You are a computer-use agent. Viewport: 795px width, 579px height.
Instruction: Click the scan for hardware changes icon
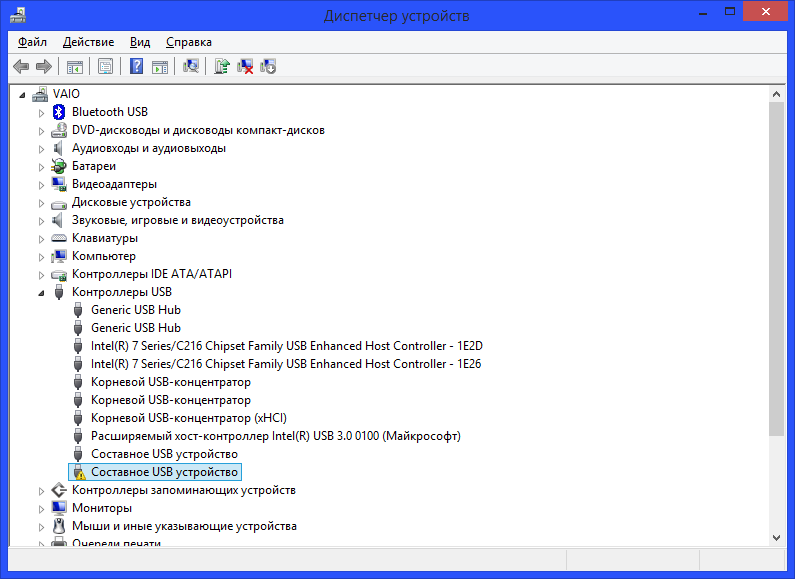191,66
